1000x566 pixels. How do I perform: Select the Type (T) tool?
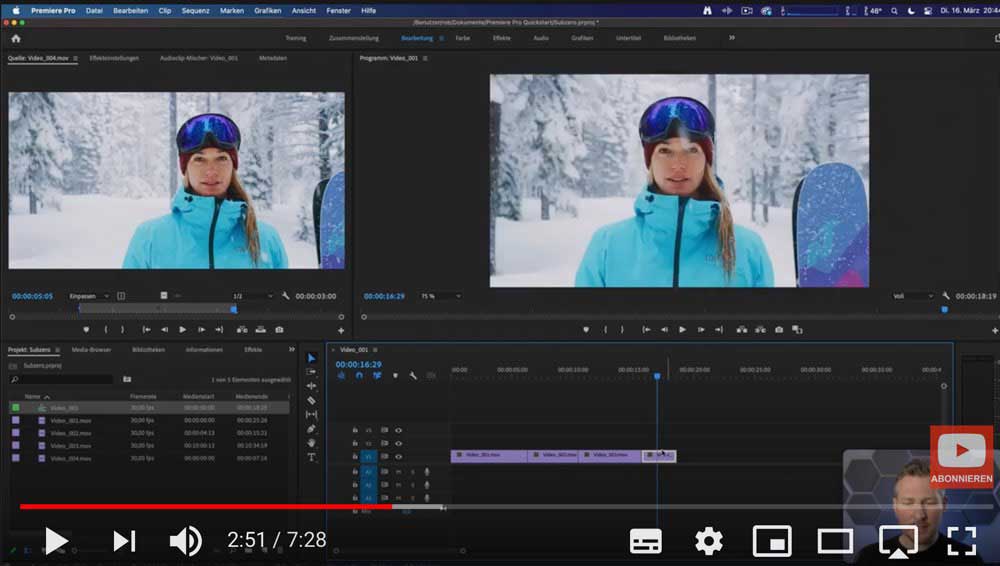pos(311,457)
